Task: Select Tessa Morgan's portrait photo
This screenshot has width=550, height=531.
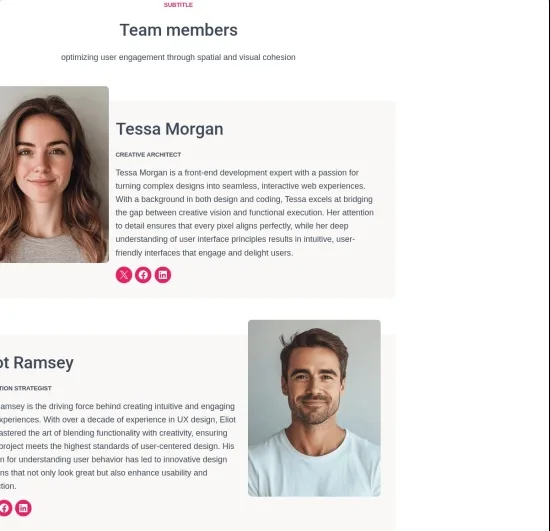Action: (x=54, y=174)
